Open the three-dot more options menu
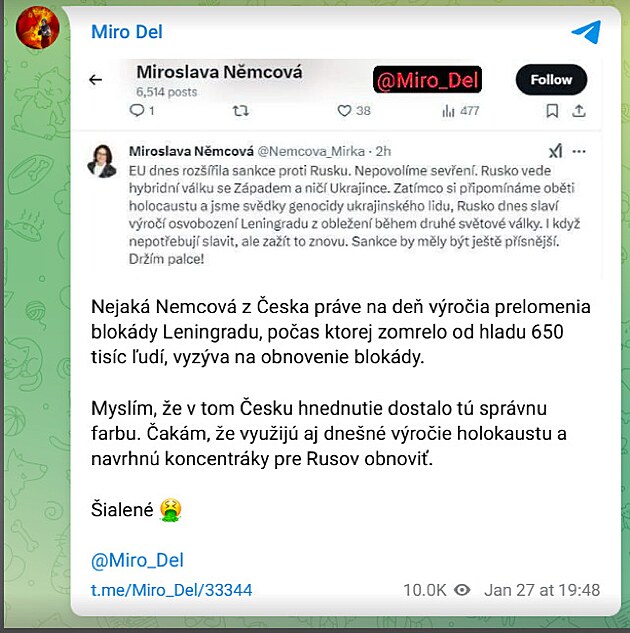The width and height of the screenshot is (630, 633). [x=579, y=151]
